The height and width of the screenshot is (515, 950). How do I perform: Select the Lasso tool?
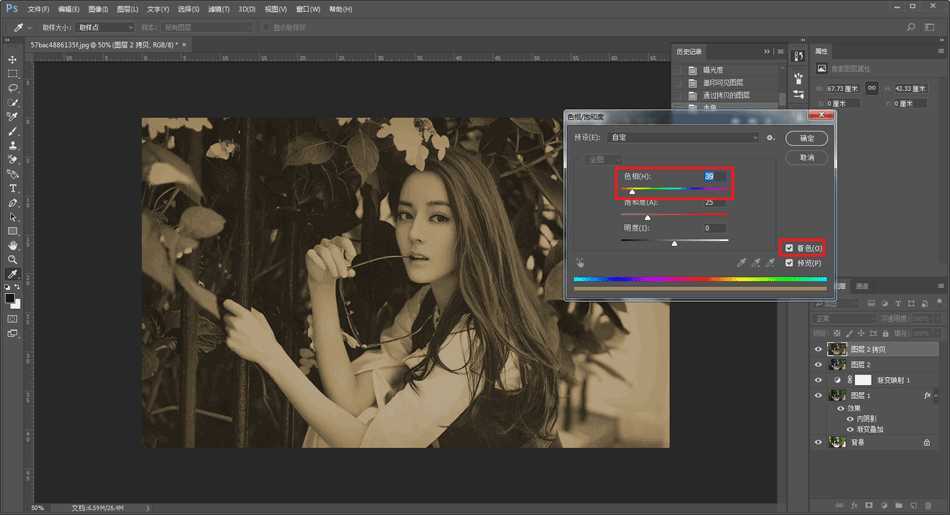click(13, 88)
